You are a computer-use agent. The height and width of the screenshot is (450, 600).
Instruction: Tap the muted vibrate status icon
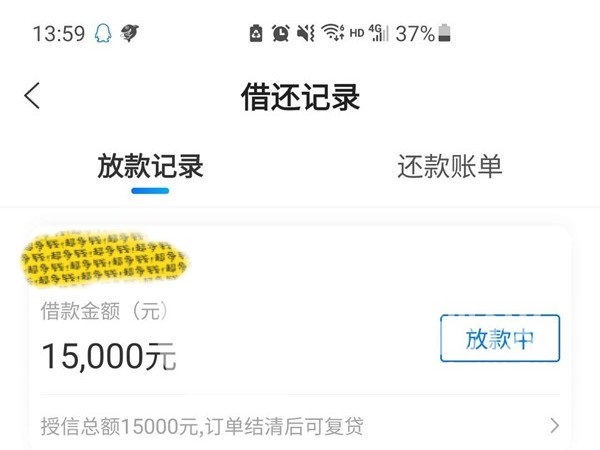(306, 33)
